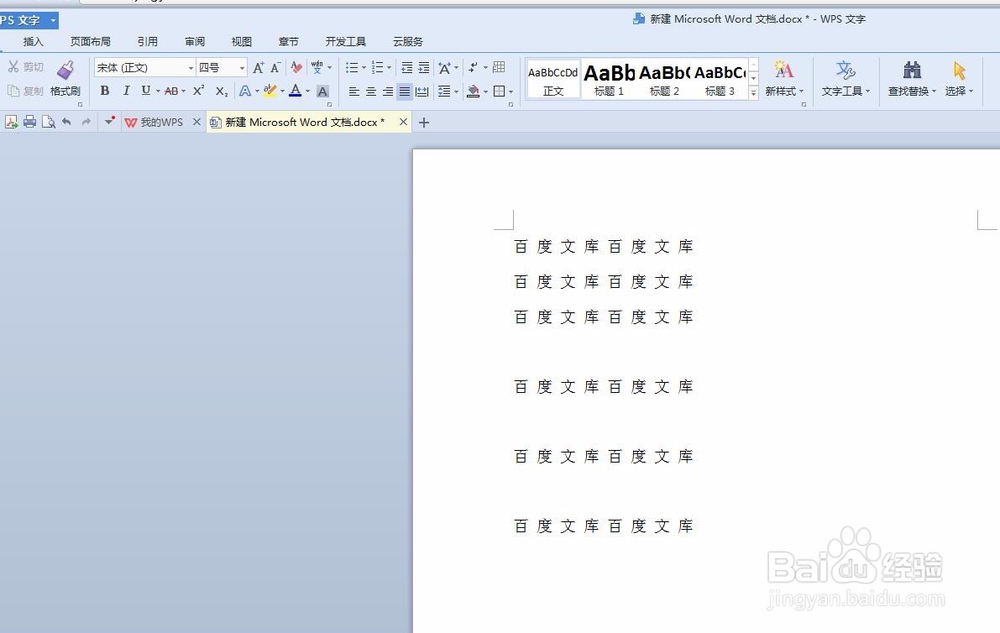The image size is (1000, 633).
Task: Click the text effects outlined A icon
Action: (x=245, y=91)
